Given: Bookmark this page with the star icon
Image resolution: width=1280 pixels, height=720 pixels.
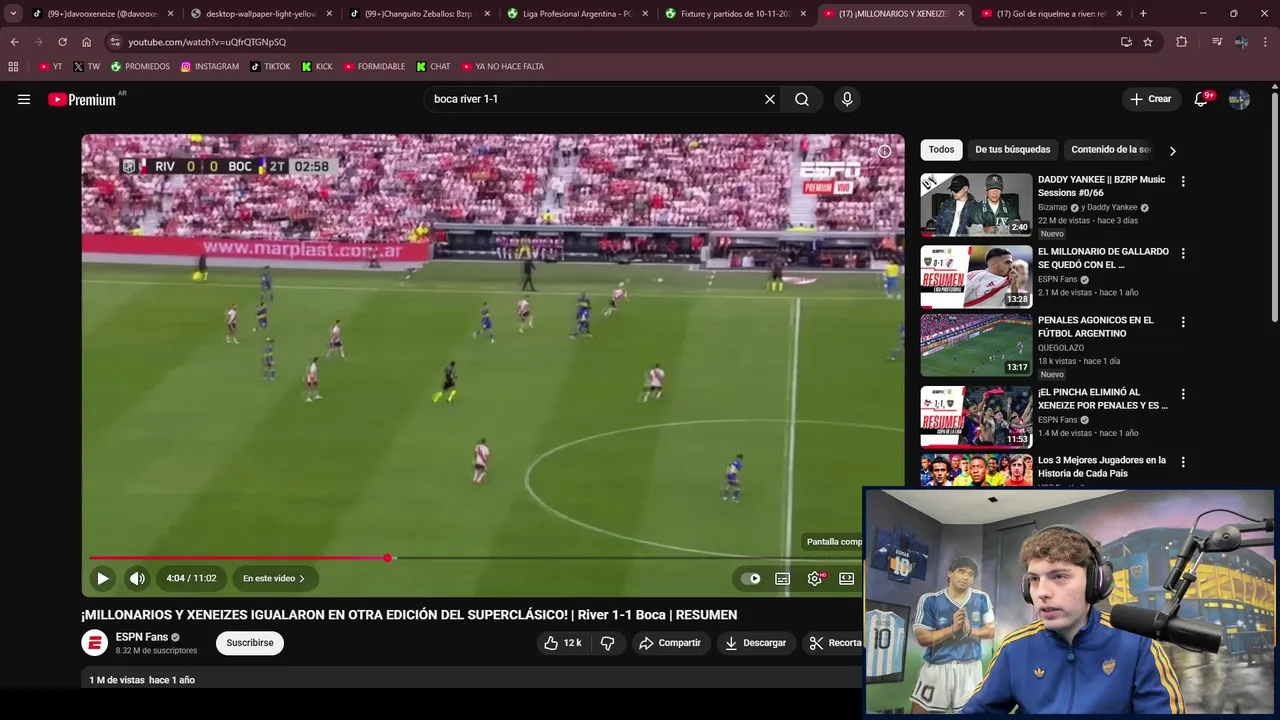Looking at the screenshot, I should (x=1148, y=42).
